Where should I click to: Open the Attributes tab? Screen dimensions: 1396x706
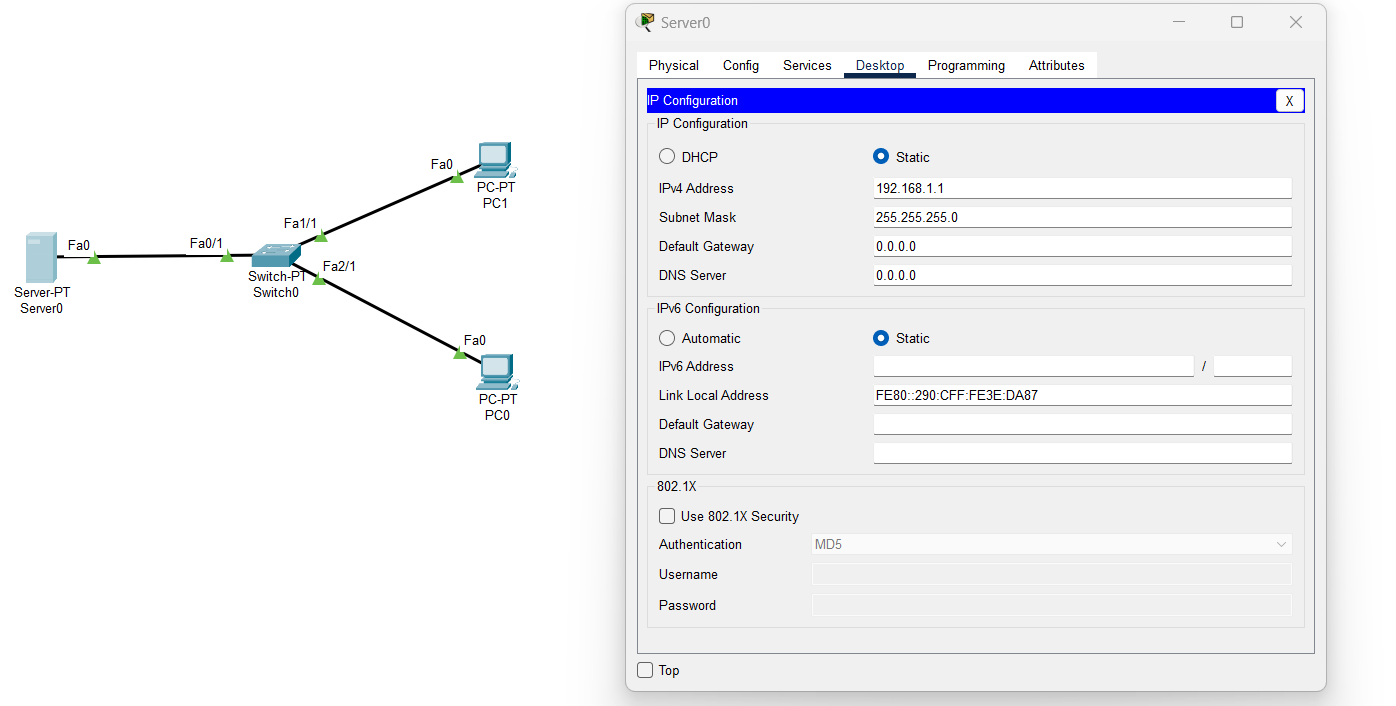coord(1056,65)
